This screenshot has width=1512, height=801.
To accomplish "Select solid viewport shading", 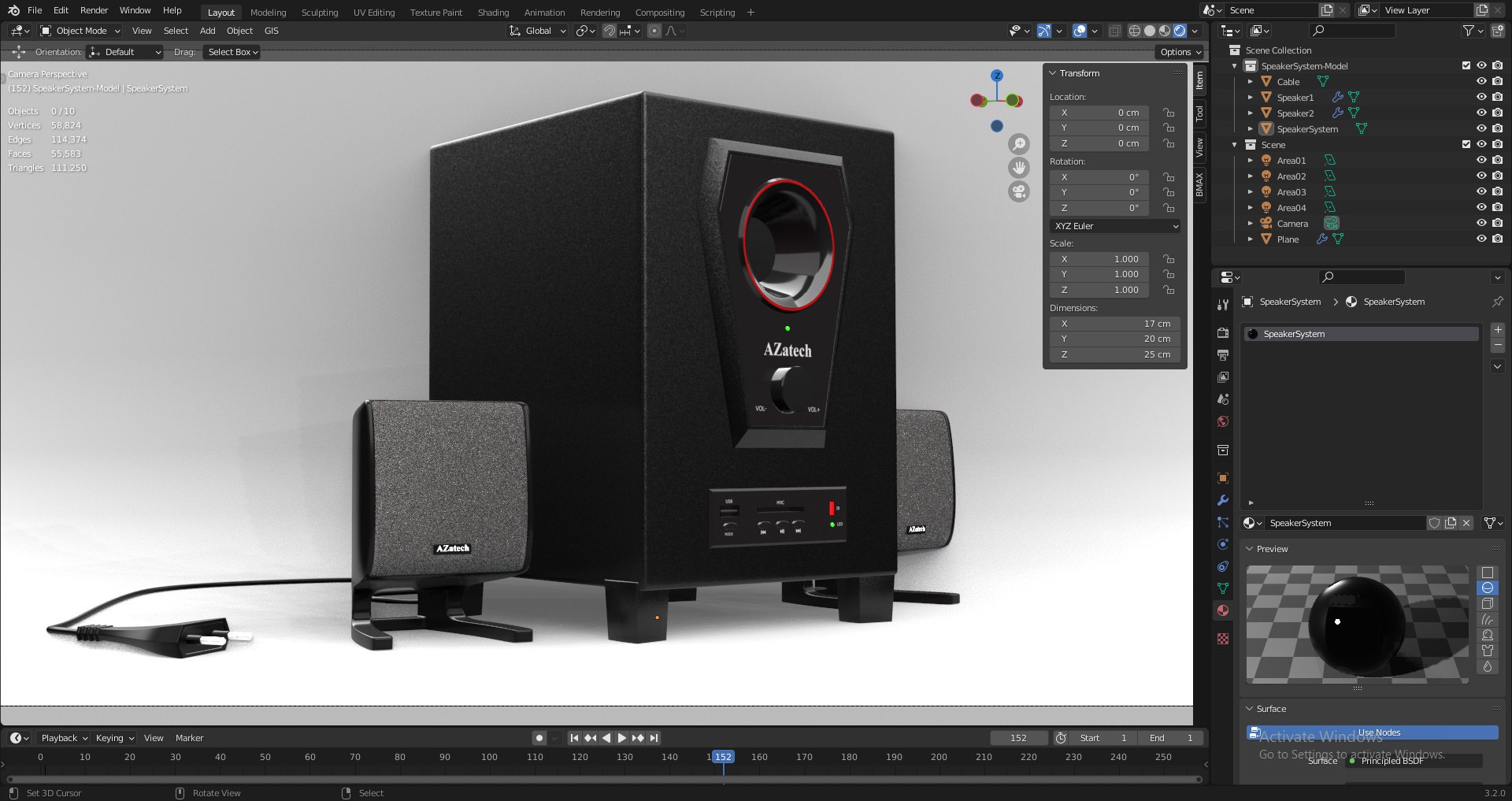I will tap(1150, 31).
